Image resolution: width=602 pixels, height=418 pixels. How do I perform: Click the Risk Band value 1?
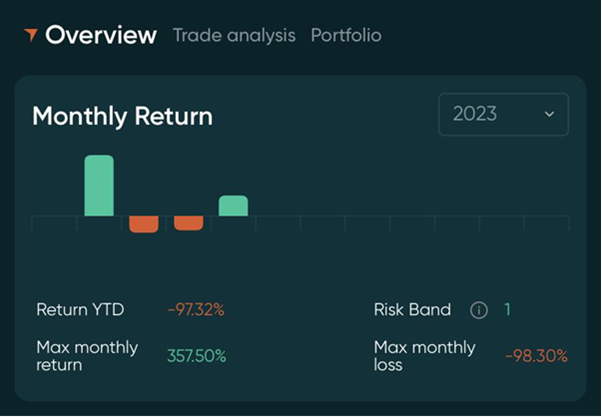[507, 310]
